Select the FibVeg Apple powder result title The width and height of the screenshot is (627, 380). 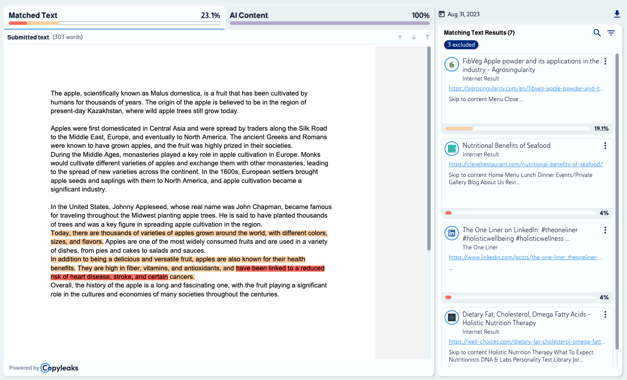pos(531,65)
